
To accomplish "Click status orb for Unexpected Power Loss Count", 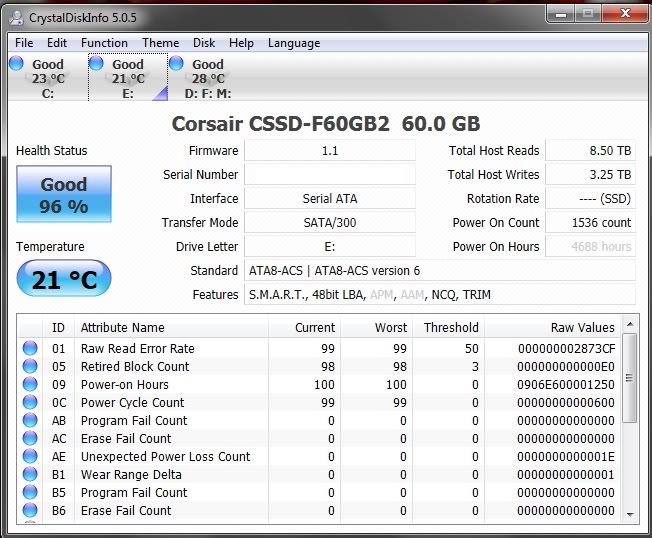I will [x=30, y=457].
